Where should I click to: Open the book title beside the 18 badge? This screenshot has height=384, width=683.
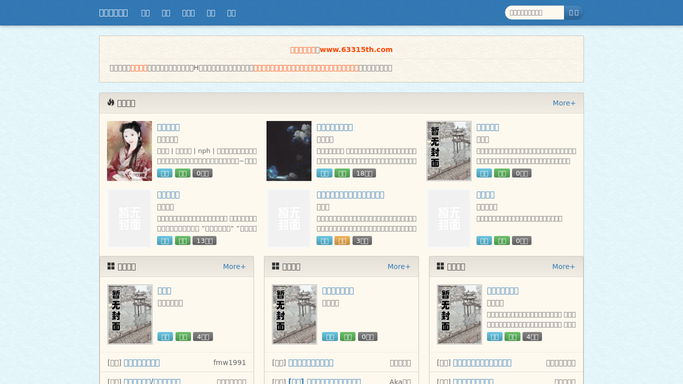pos(335,128)
